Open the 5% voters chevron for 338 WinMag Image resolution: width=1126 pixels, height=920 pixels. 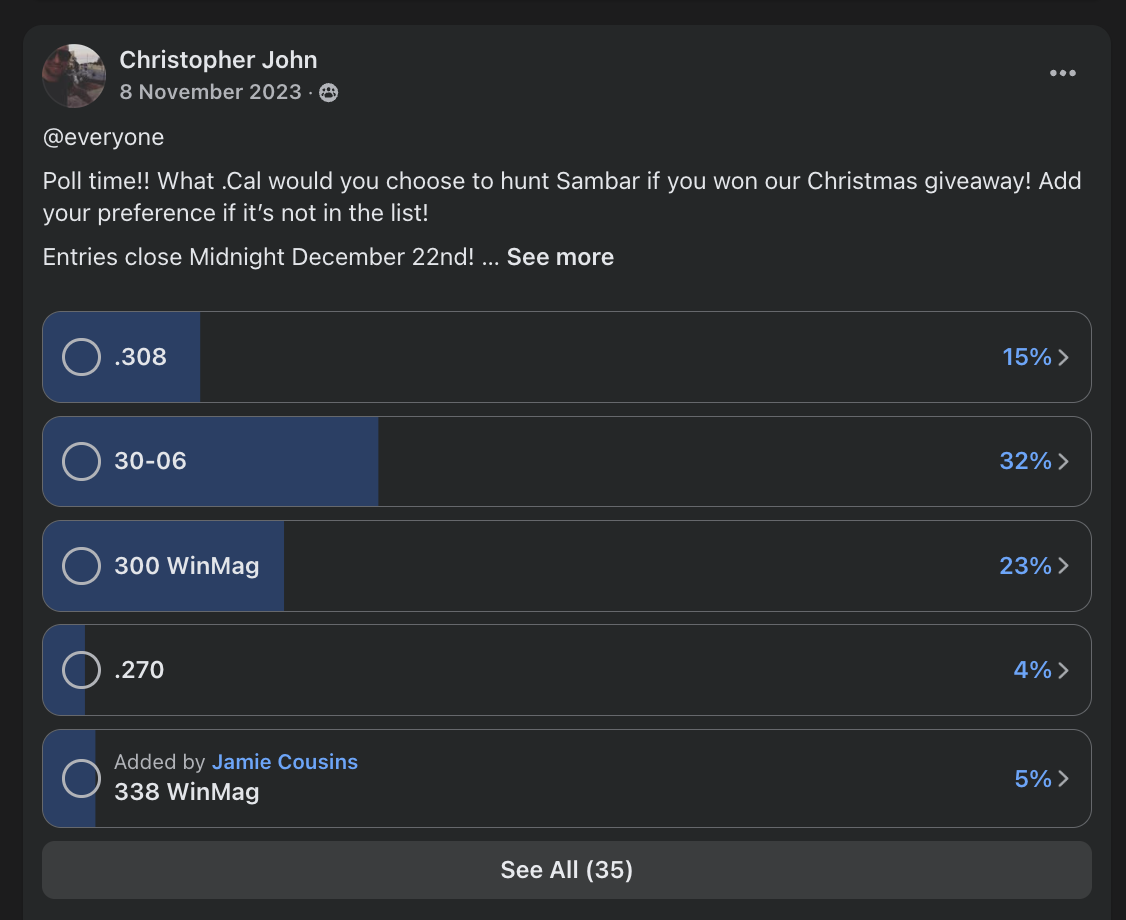click(1064, 779)
